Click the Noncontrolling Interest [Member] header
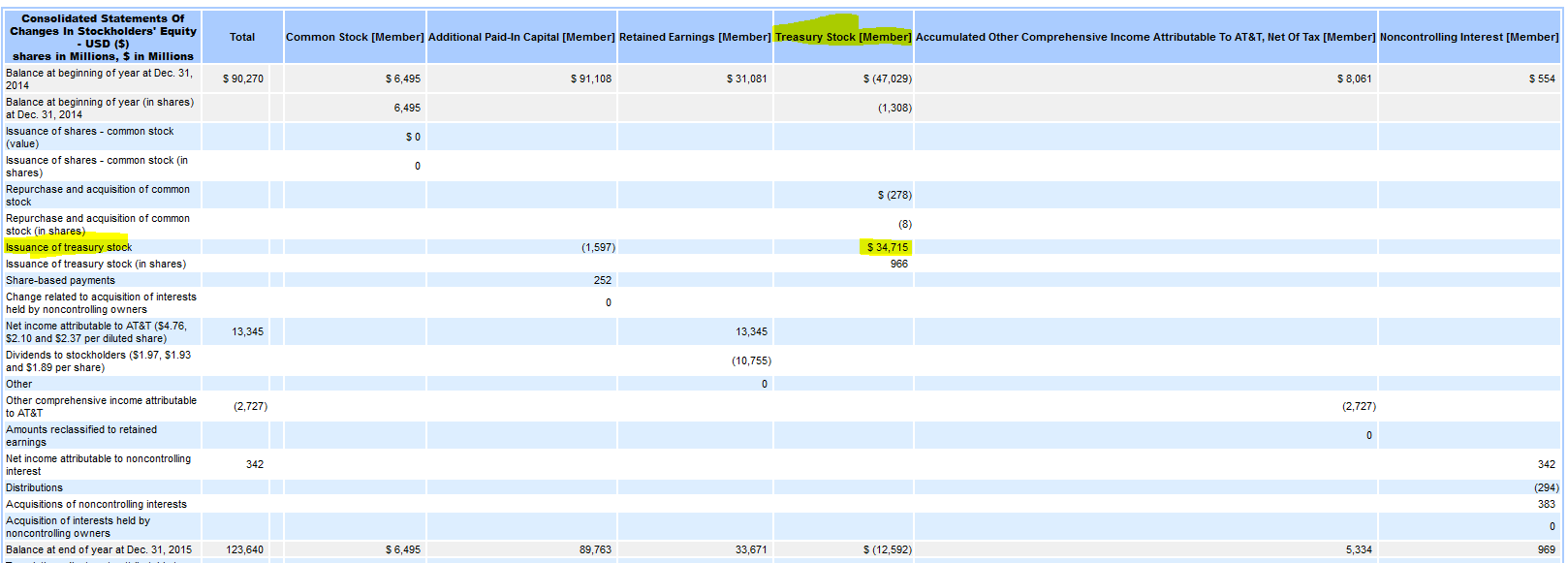The image size is (1568, 563). coord(1469,37)
